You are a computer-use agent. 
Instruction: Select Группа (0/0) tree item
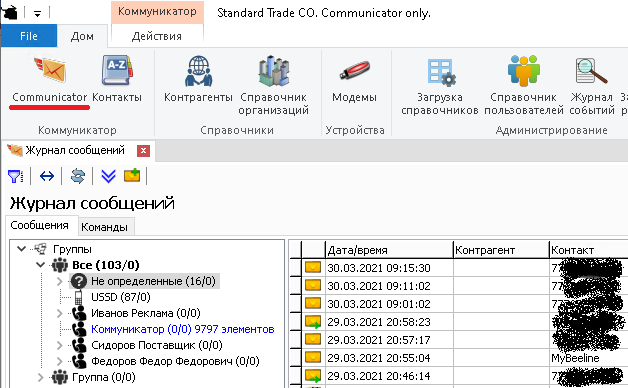[x=104, y=377]
